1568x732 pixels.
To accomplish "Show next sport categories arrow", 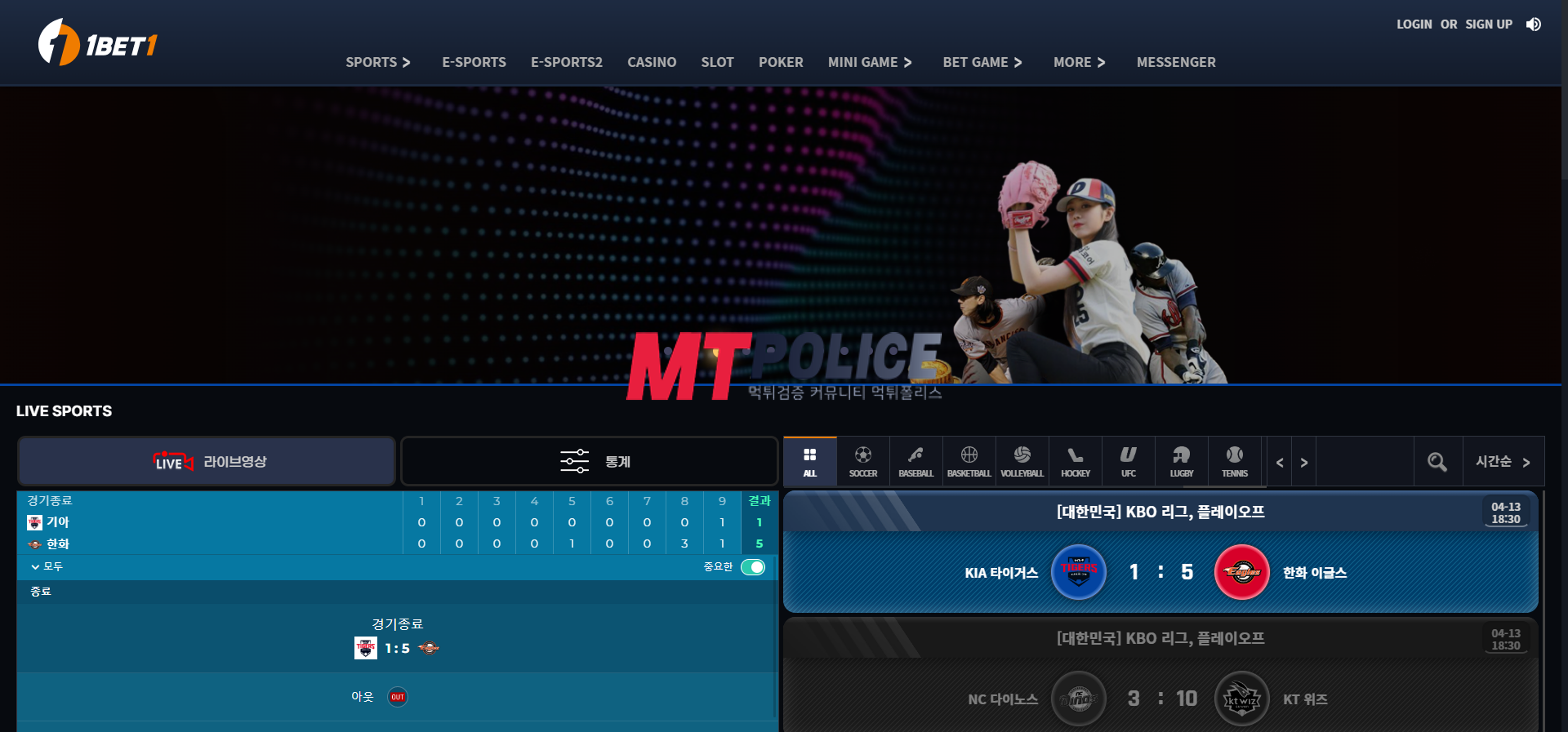I will (1304, 462).
